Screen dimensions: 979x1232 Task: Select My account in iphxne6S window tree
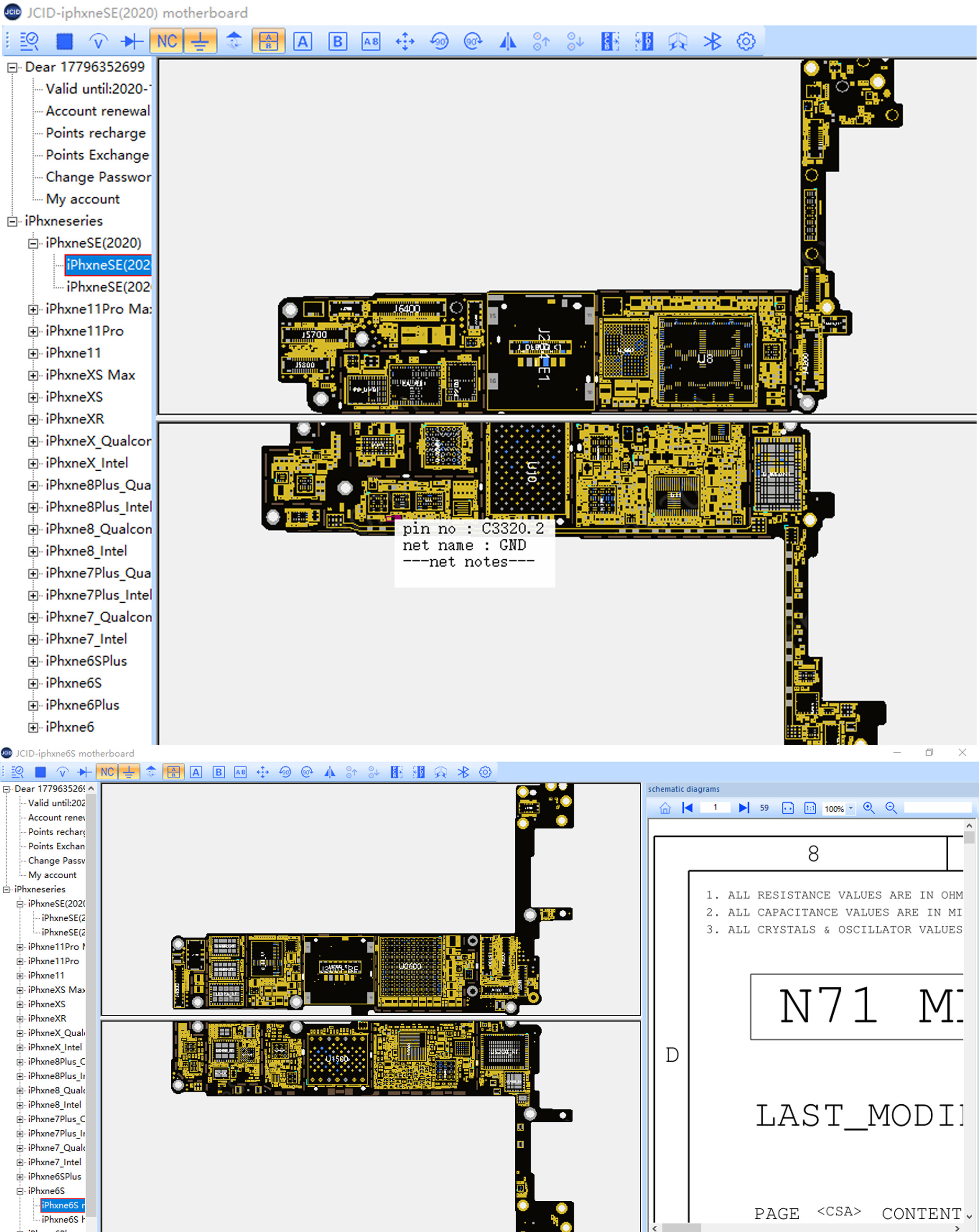pyautogui.click(x=52, y=875)
